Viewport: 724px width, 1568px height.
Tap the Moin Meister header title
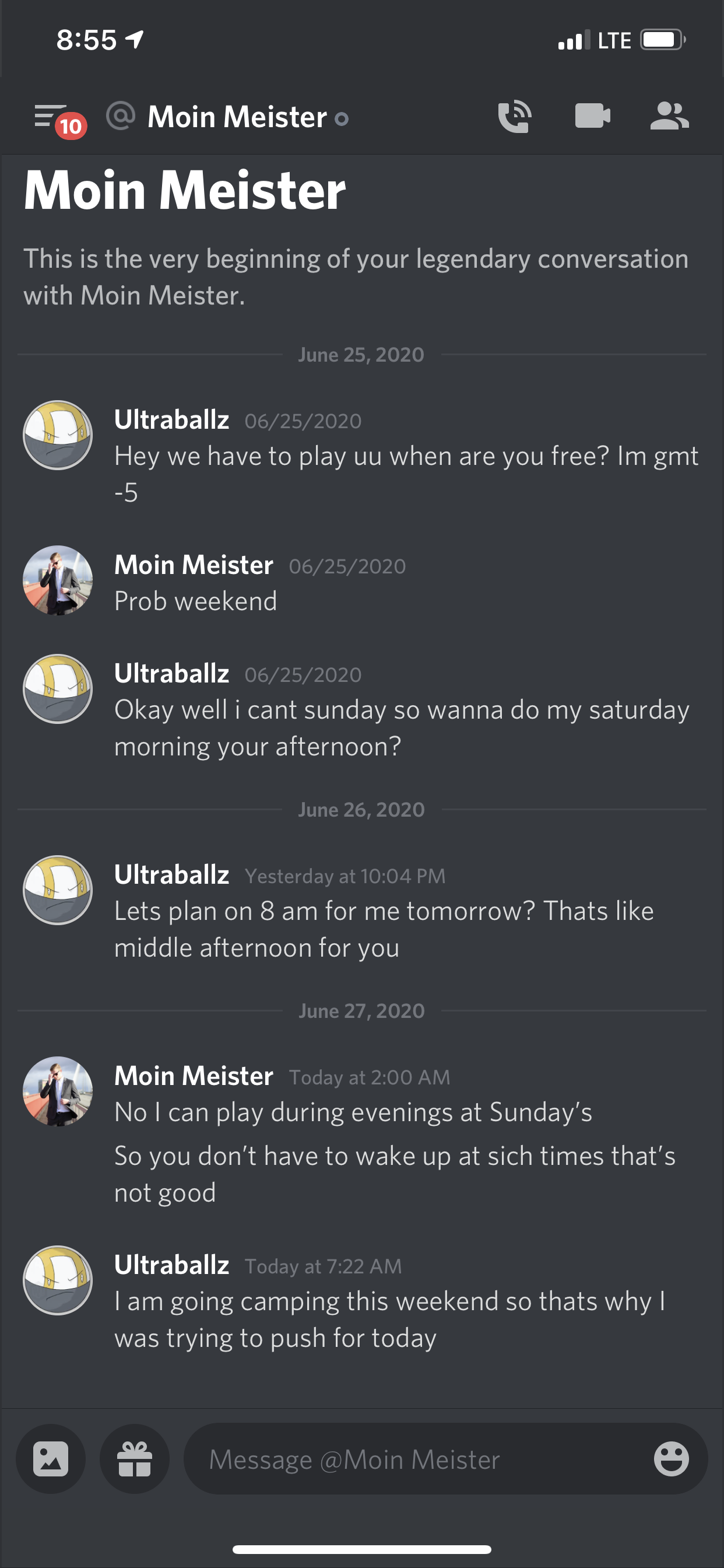click(x=237, y=117)
